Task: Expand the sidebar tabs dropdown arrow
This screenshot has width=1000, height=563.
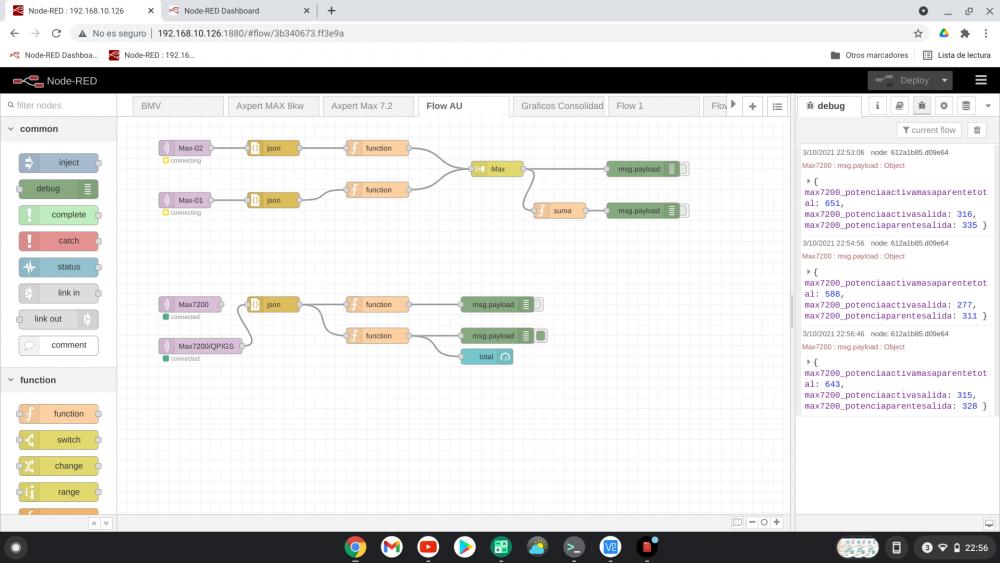Action: (x=988, y=106)
